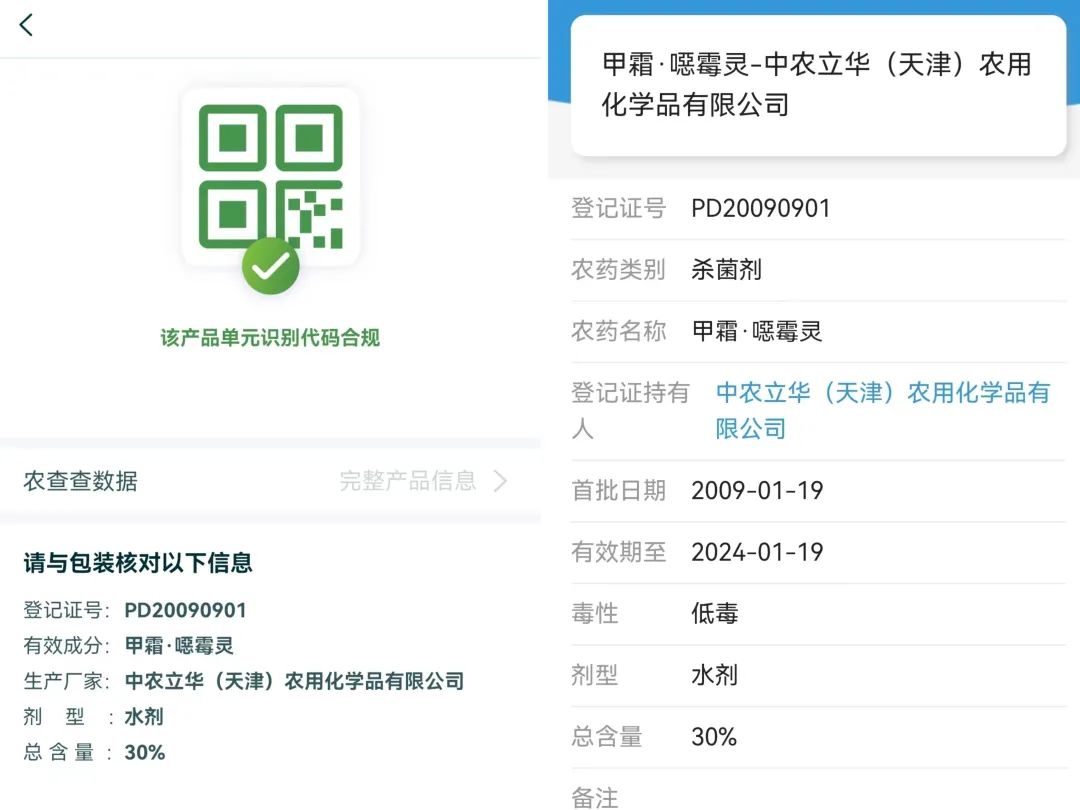Click 杀菌剂 pesticide category value
The image size is (1080, 810).
click(727, 269)
